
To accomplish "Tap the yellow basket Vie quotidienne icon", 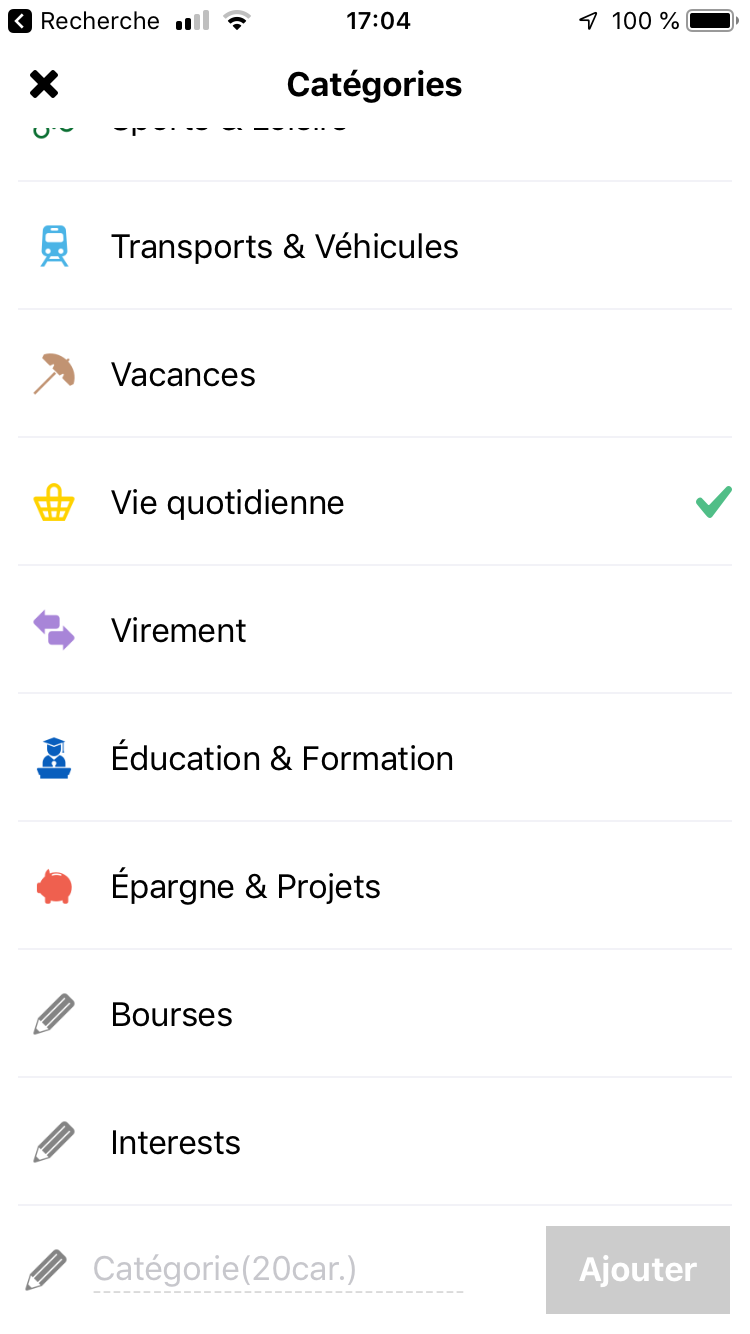I will pos(54,503).
